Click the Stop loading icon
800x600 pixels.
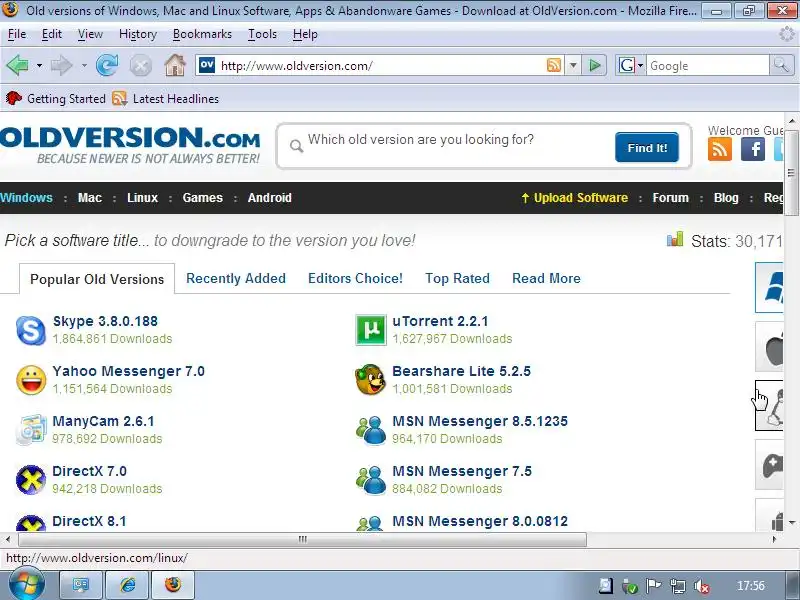[x=141, y=66]
